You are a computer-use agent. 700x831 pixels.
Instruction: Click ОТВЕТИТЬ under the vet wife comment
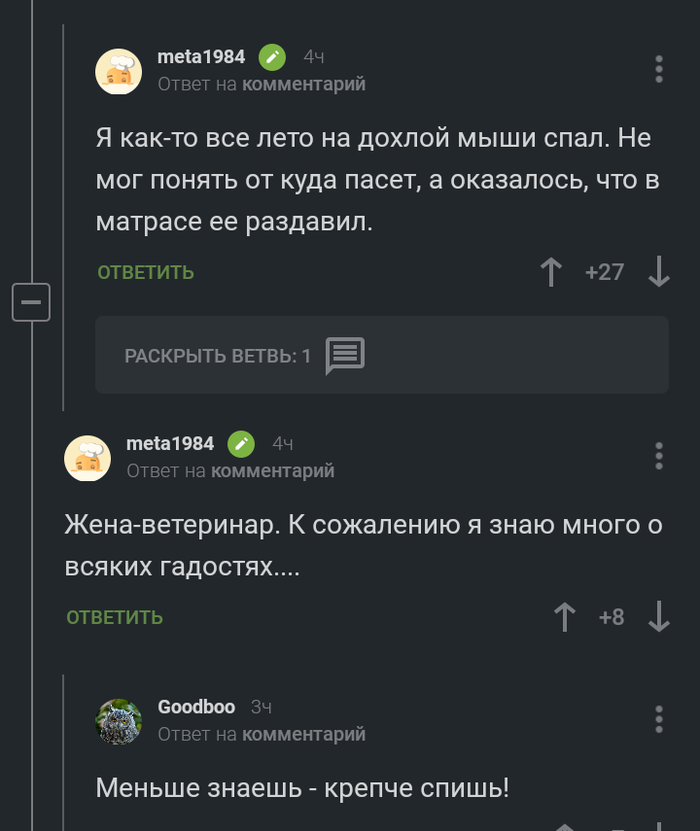(x=114, y=617)
